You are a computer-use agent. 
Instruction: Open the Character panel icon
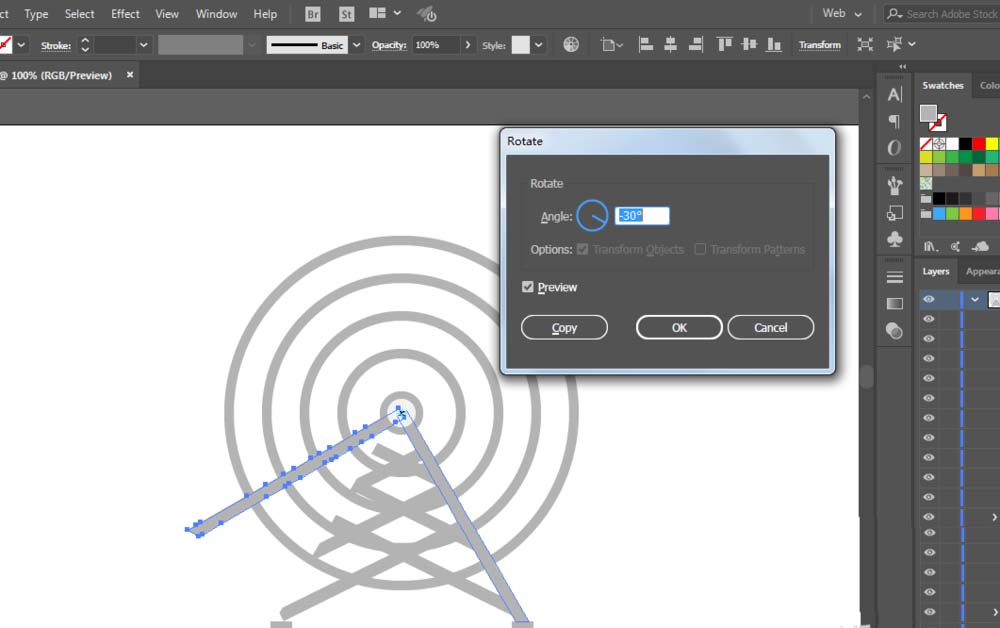[894, 94]
